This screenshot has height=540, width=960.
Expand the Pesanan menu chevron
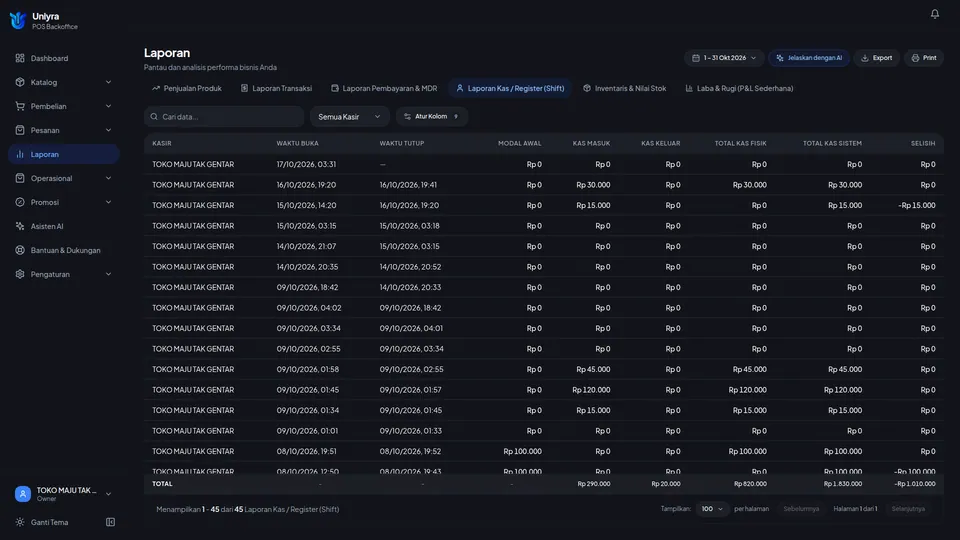(108, 130)
